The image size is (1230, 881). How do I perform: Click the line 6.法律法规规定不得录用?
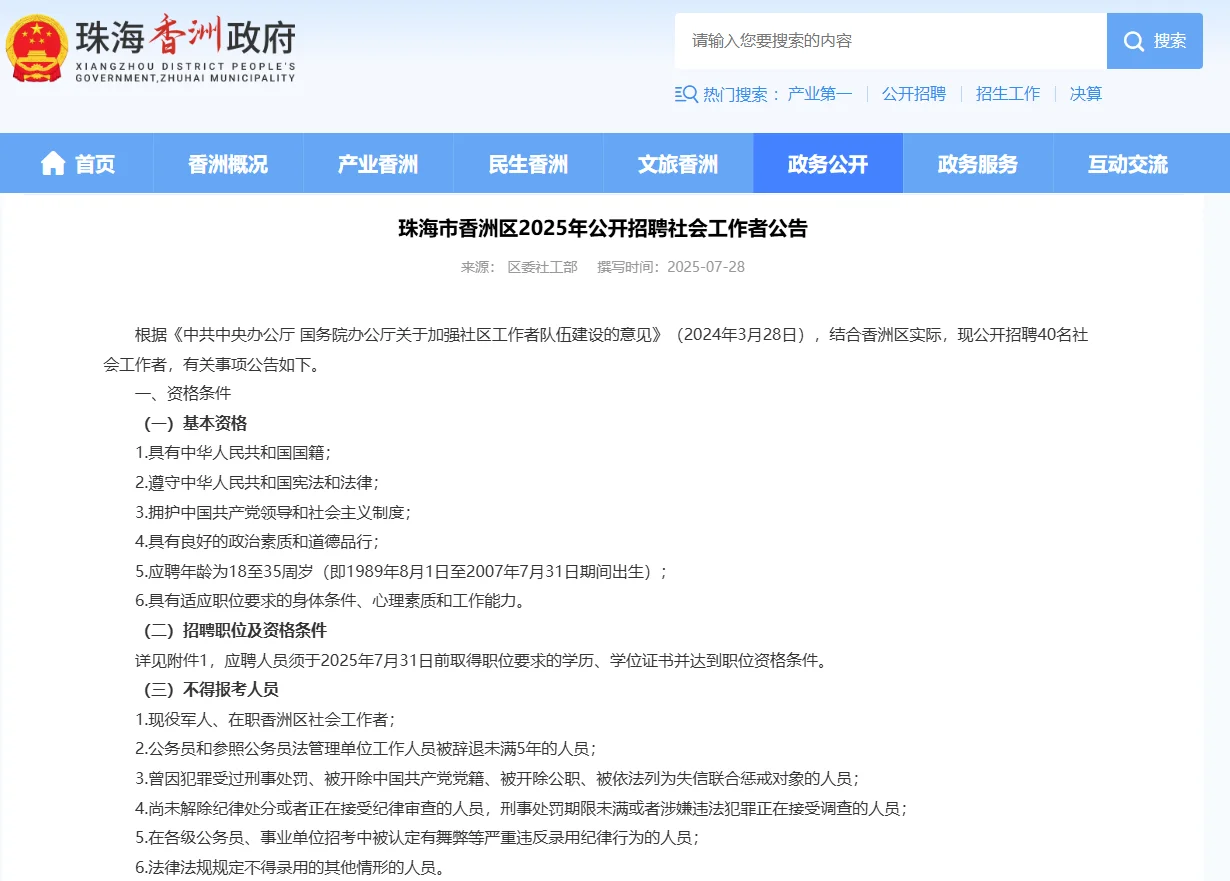click(x=290, y=868)
